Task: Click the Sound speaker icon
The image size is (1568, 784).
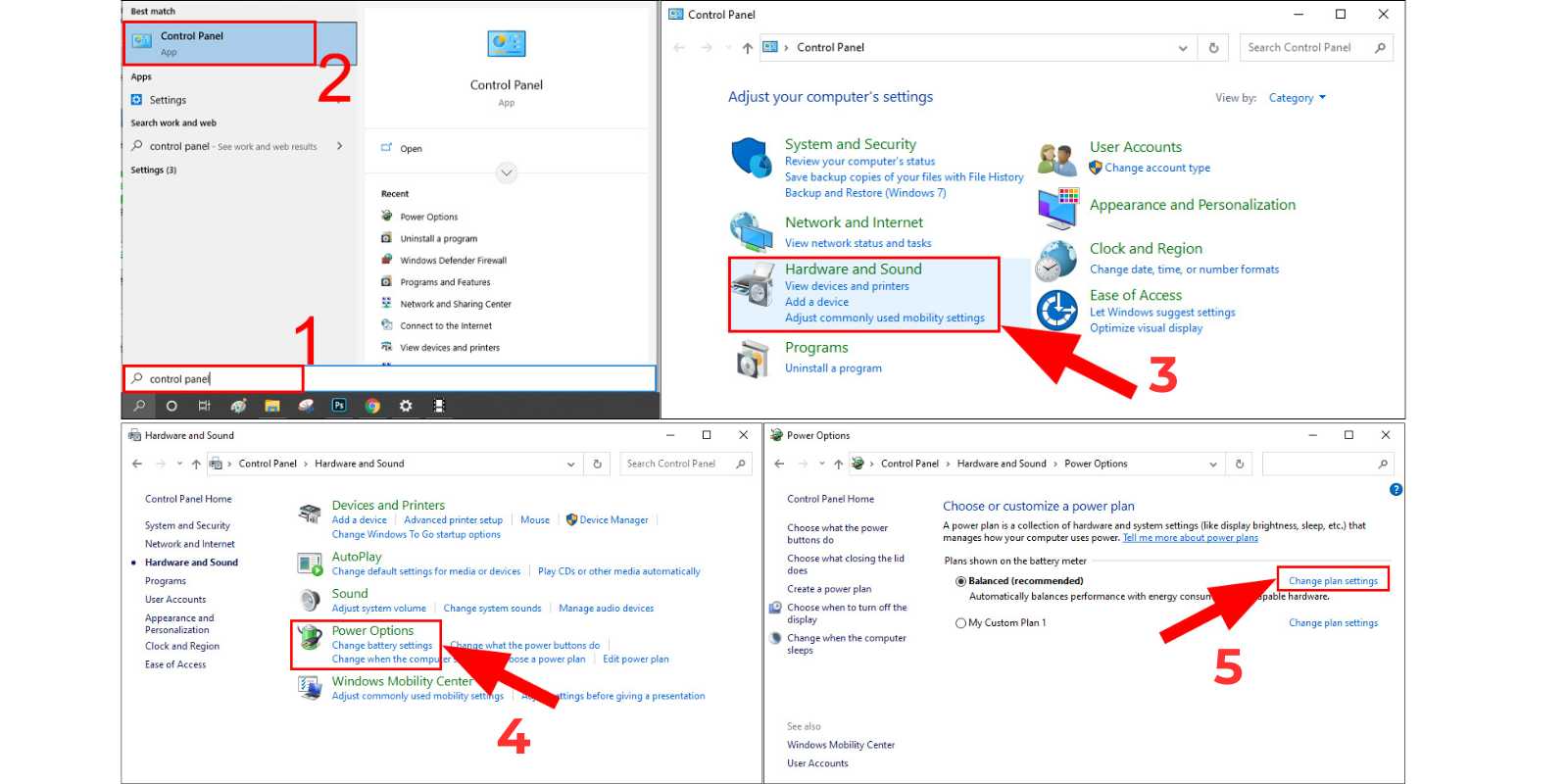Action: point(310,600)
